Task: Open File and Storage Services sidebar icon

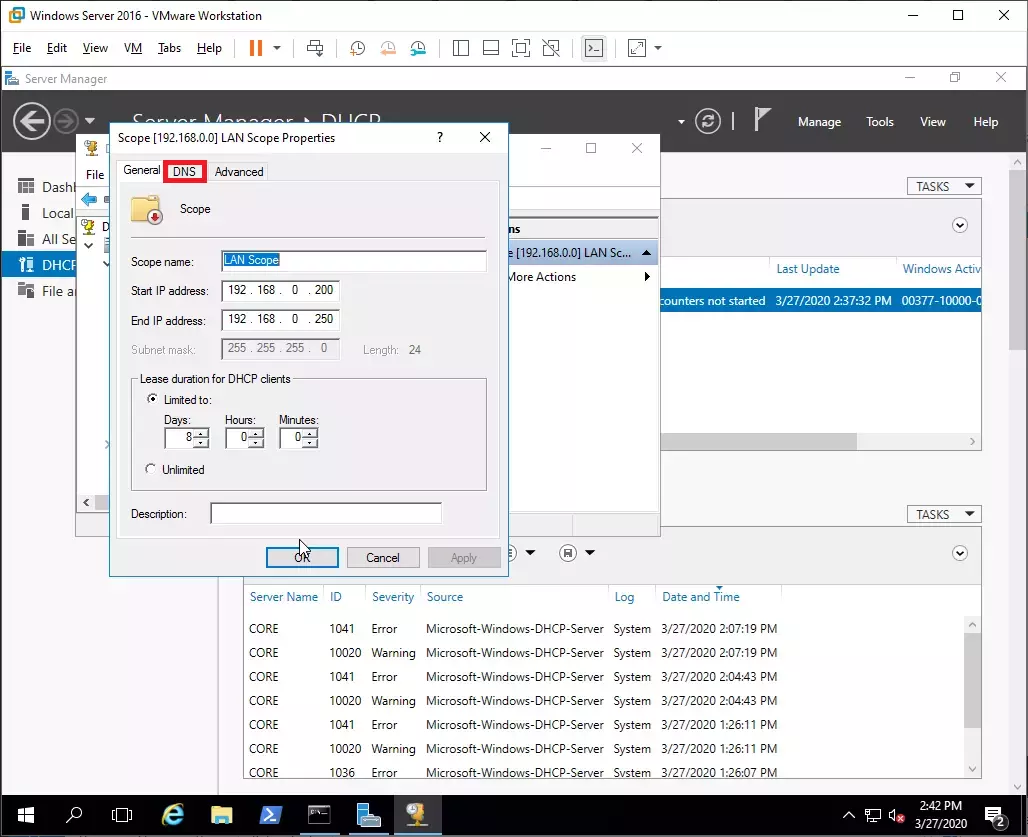Action: tap(26, 290)
